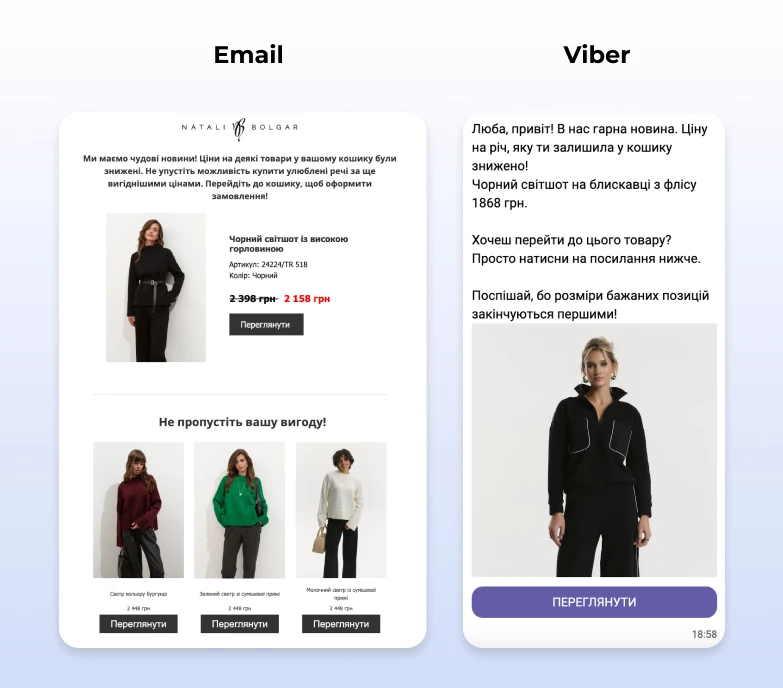Click the Email heading label
Screen dimensions: 783x688
click(248, 55)
